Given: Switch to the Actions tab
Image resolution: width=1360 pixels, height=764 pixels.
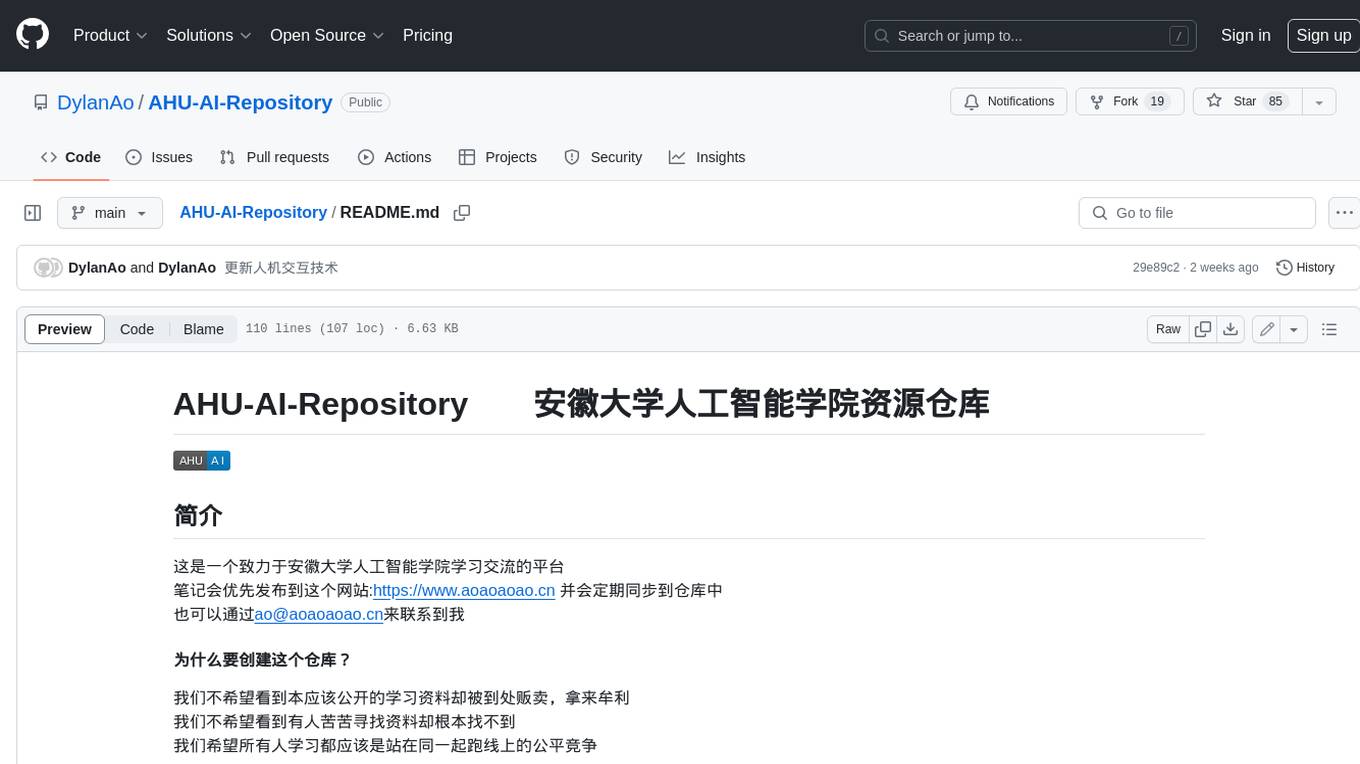Looking at the screenshot, I should (394, 157).
